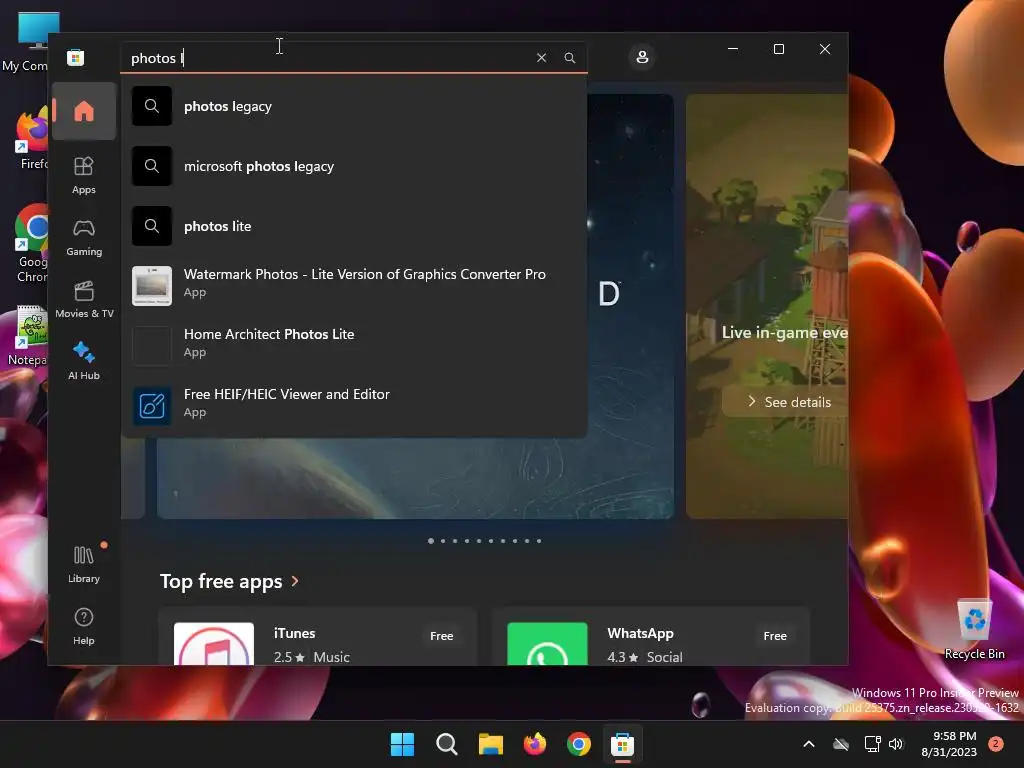Click Watermark Photos app thumbnail icon
Viewport: 1024px width, 768px height.
pos(152,285)
